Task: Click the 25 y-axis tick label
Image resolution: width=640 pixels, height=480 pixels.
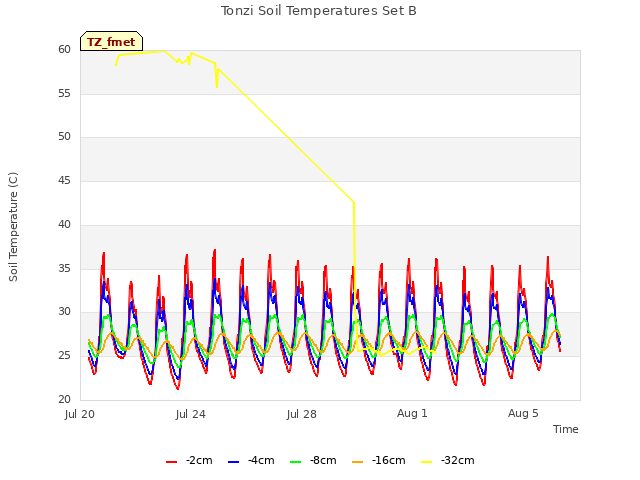Action: click(64, 356)
